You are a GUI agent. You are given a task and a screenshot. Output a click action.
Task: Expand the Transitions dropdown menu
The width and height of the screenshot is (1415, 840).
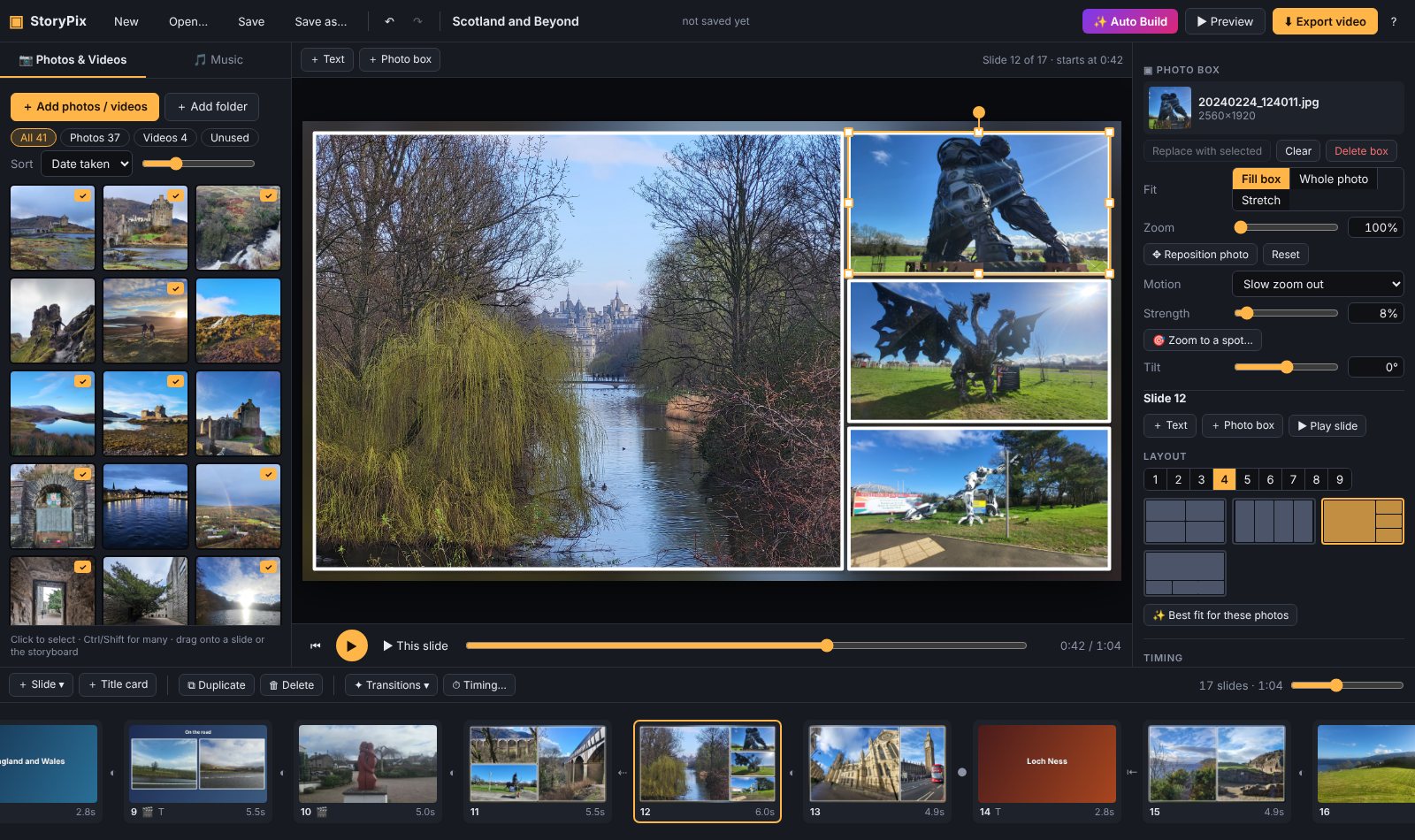tap(391, 685)
